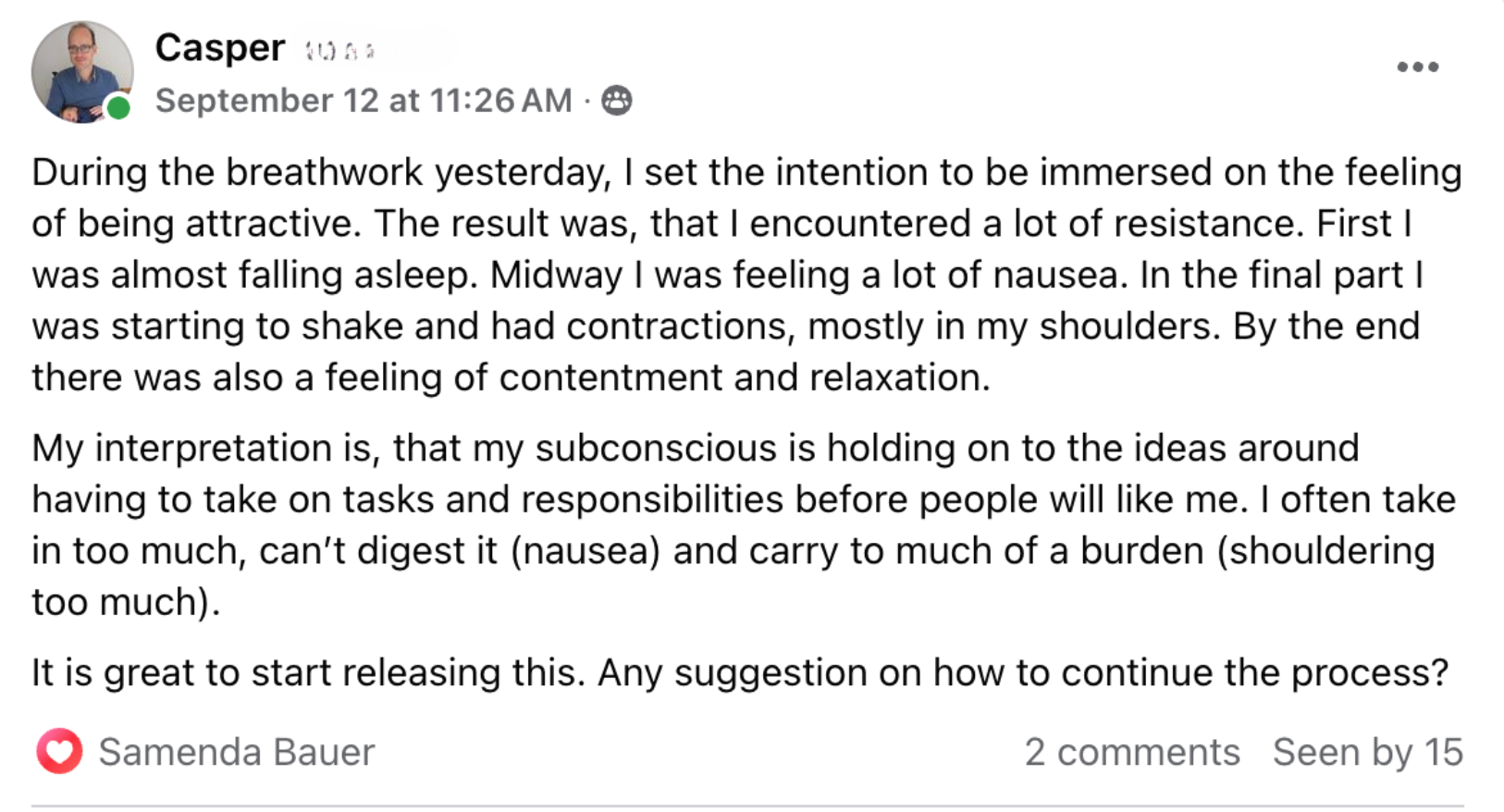View reactor Samenda Bauer
This screenshot has height=812, width=1504.
click(237, 752)
